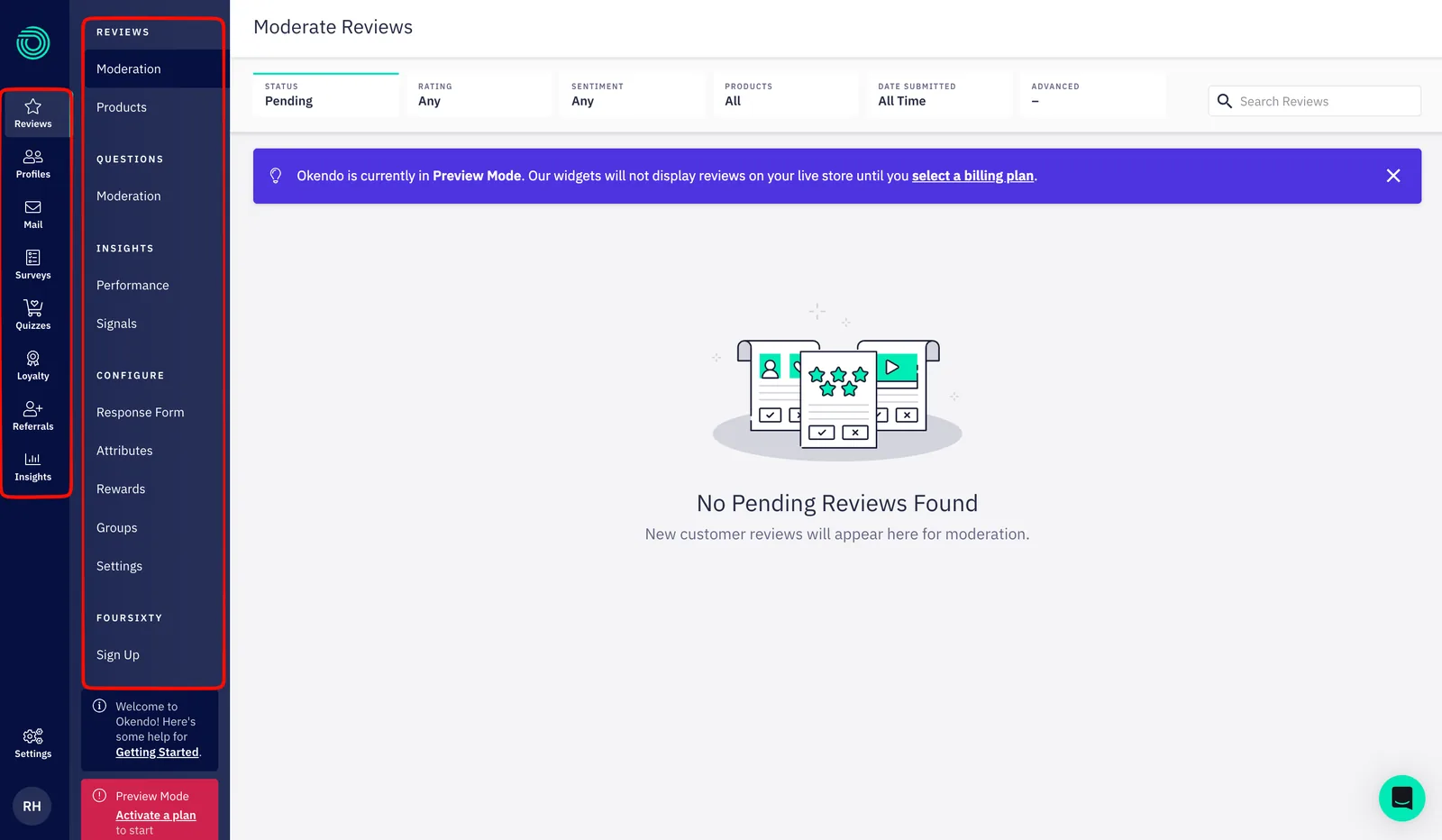This screenshot has width=1442, height=840.
Task: Open the Date Submitted filter
Action: coord(939,95)
